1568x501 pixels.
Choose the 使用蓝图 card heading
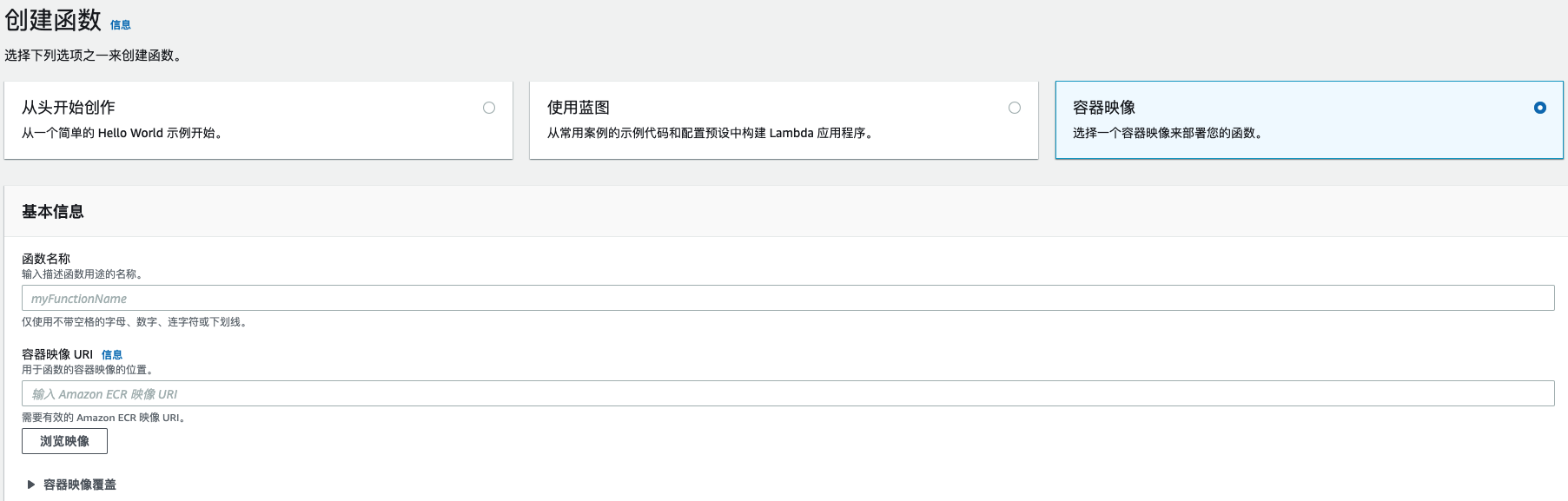click(x=579, y=108)
